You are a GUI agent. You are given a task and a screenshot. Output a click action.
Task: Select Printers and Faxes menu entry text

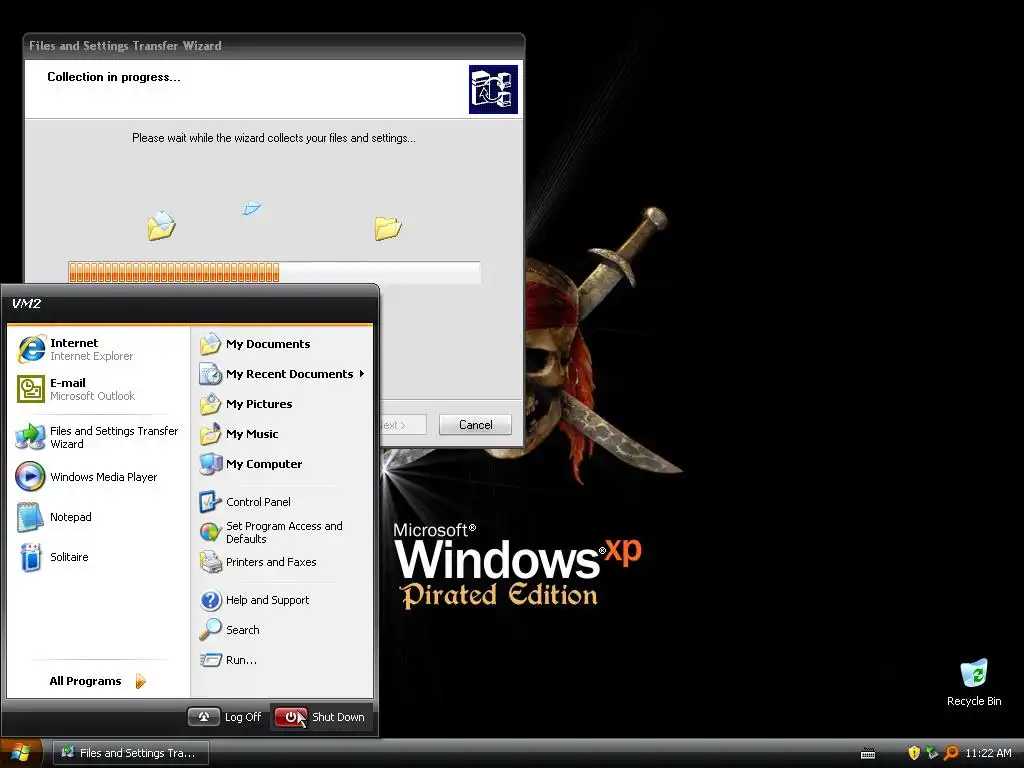pyautogui.click(x=271, y=562)
